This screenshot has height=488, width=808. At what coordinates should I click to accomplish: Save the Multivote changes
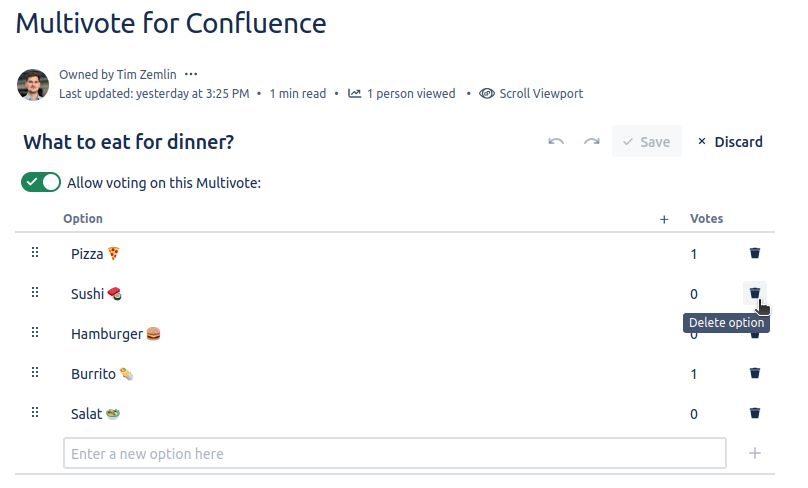point(646,142)
